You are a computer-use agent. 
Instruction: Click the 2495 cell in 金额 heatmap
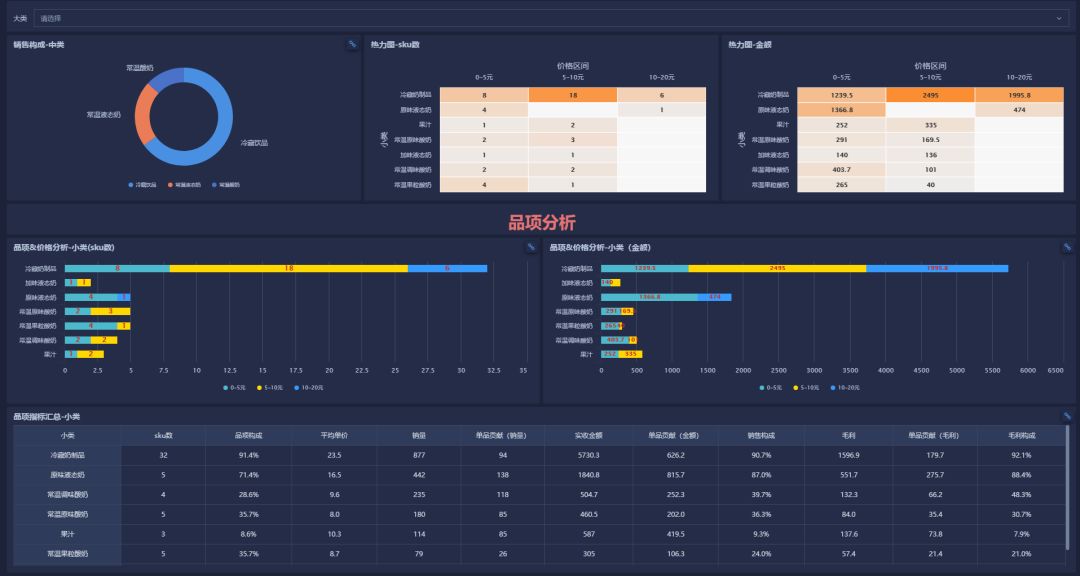[x=930, y=95]
